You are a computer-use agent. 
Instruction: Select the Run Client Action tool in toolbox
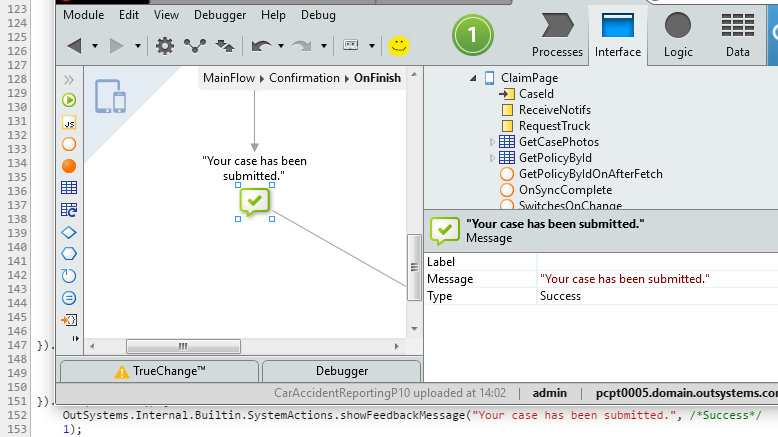point(69,144)
